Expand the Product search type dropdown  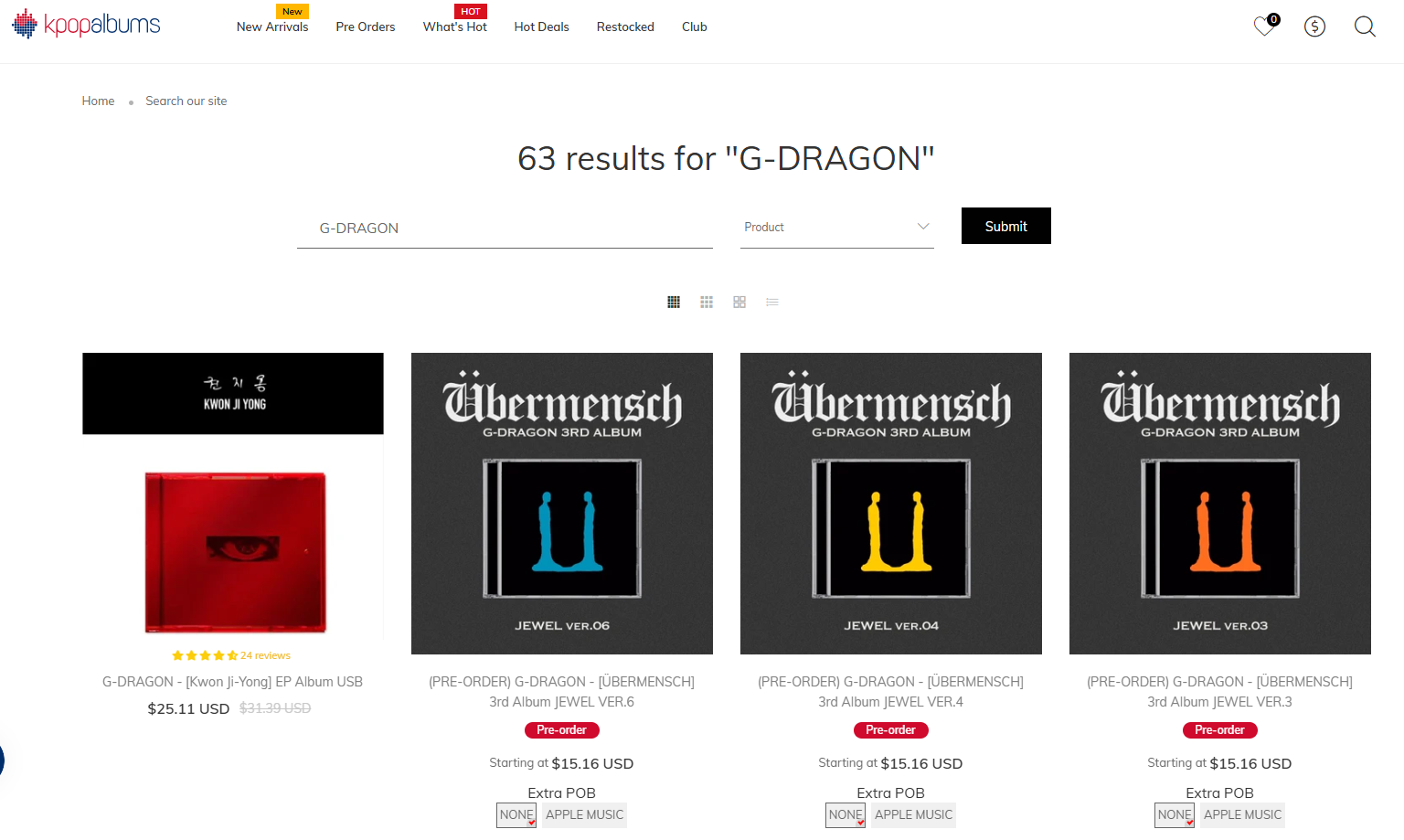pyautogui.click(x=837, y=227)
